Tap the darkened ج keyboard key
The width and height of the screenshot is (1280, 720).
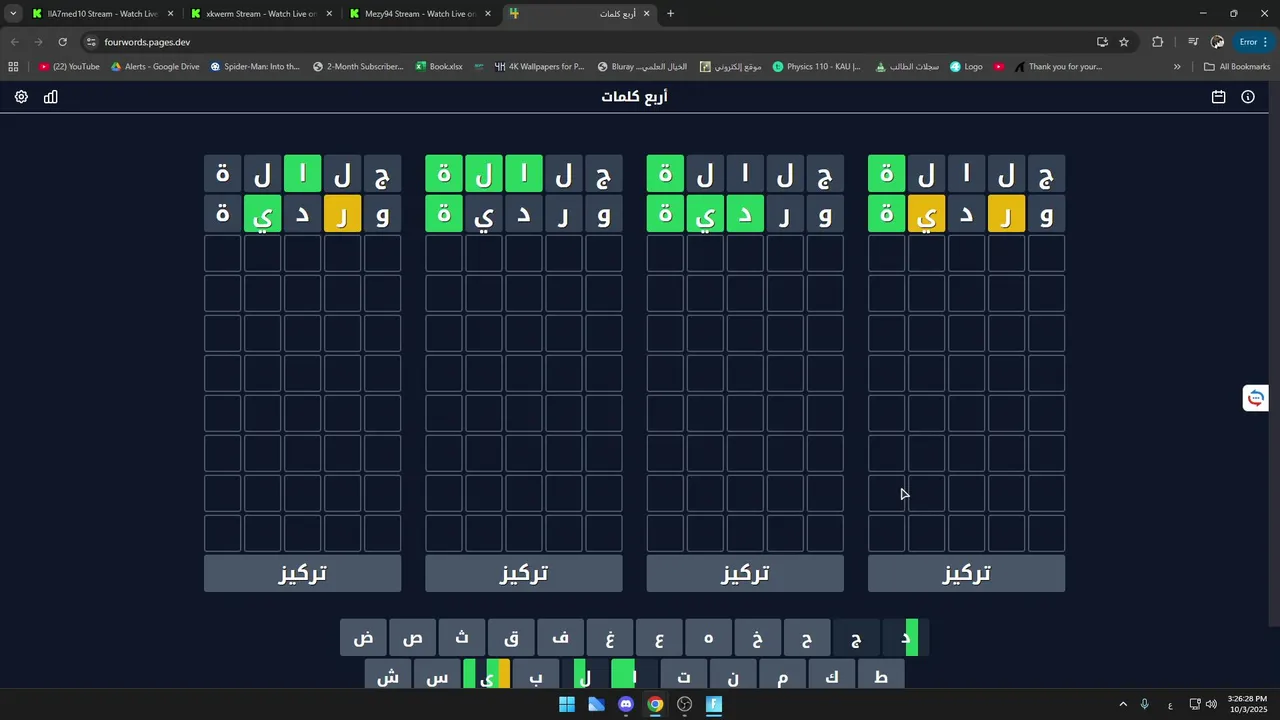pos(856,638)
